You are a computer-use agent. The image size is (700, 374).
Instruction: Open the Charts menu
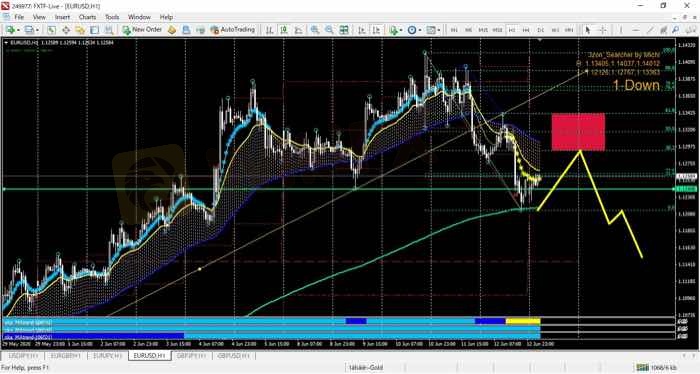pos(88,17)
